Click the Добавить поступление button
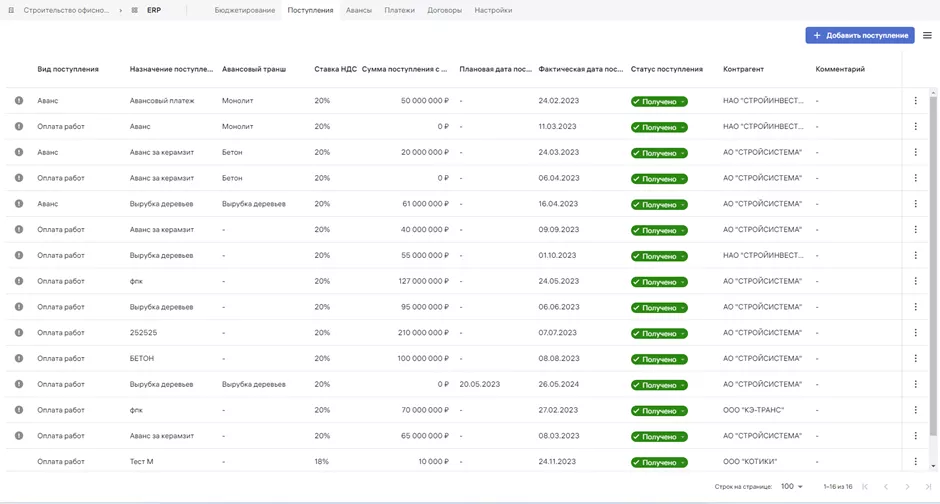This screenshot has width=940, height=504. click(859, 35)
